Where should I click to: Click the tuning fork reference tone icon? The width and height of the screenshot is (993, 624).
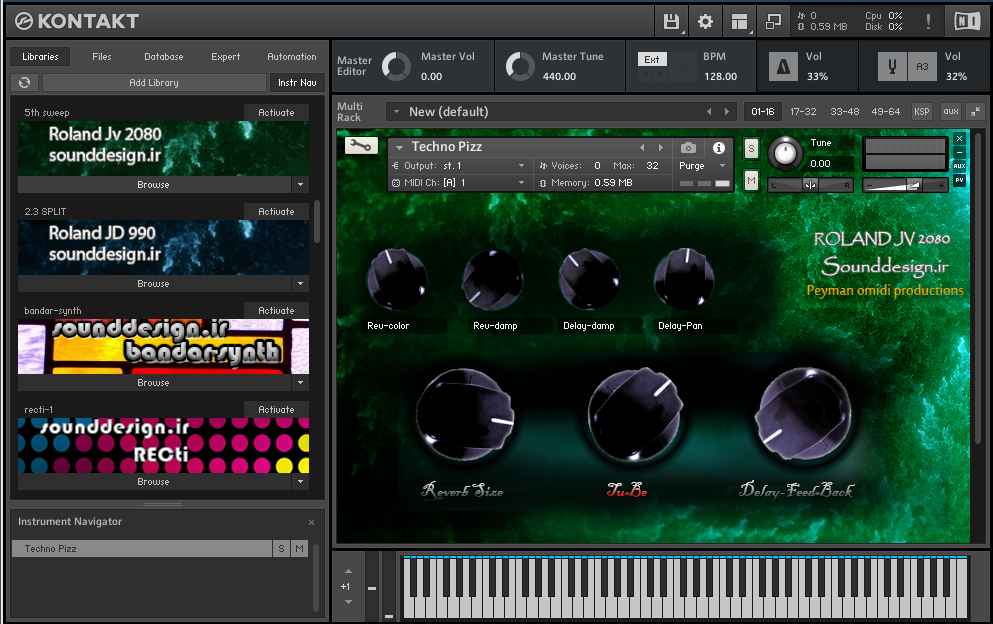pos(892,67)
